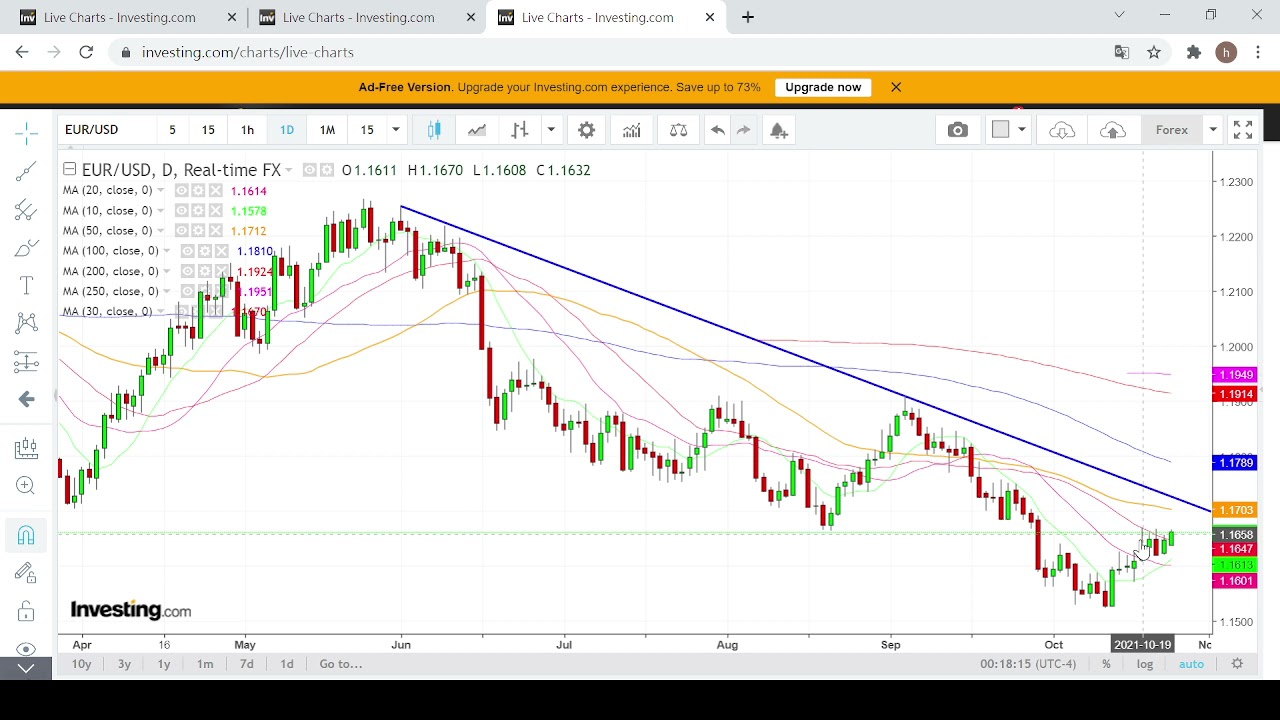Click the EUR/USD symbol input field

pyautogui.click(x=105, y=130)
